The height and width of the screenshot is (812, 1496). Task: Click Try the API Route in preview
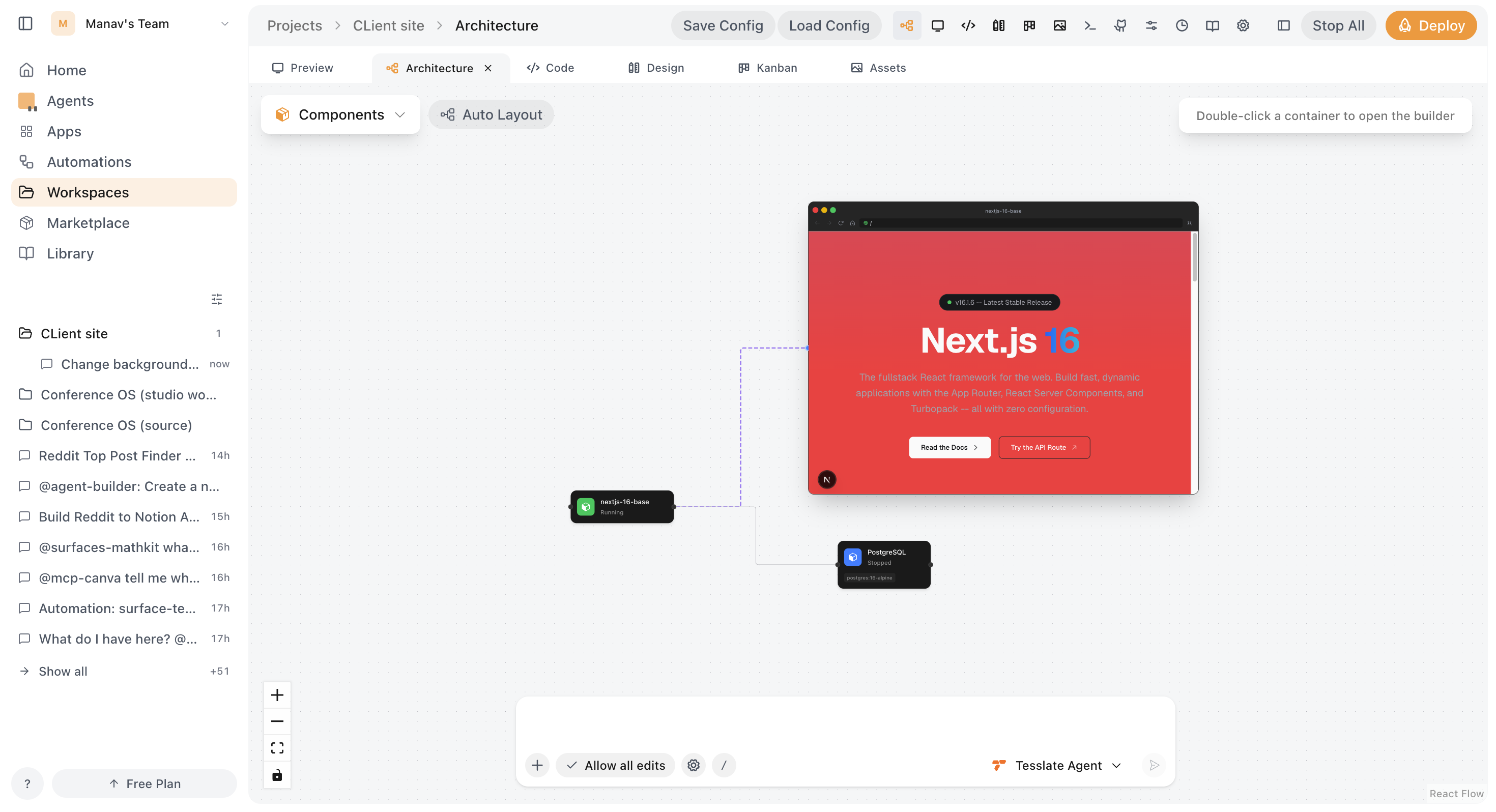point(1044,447)
